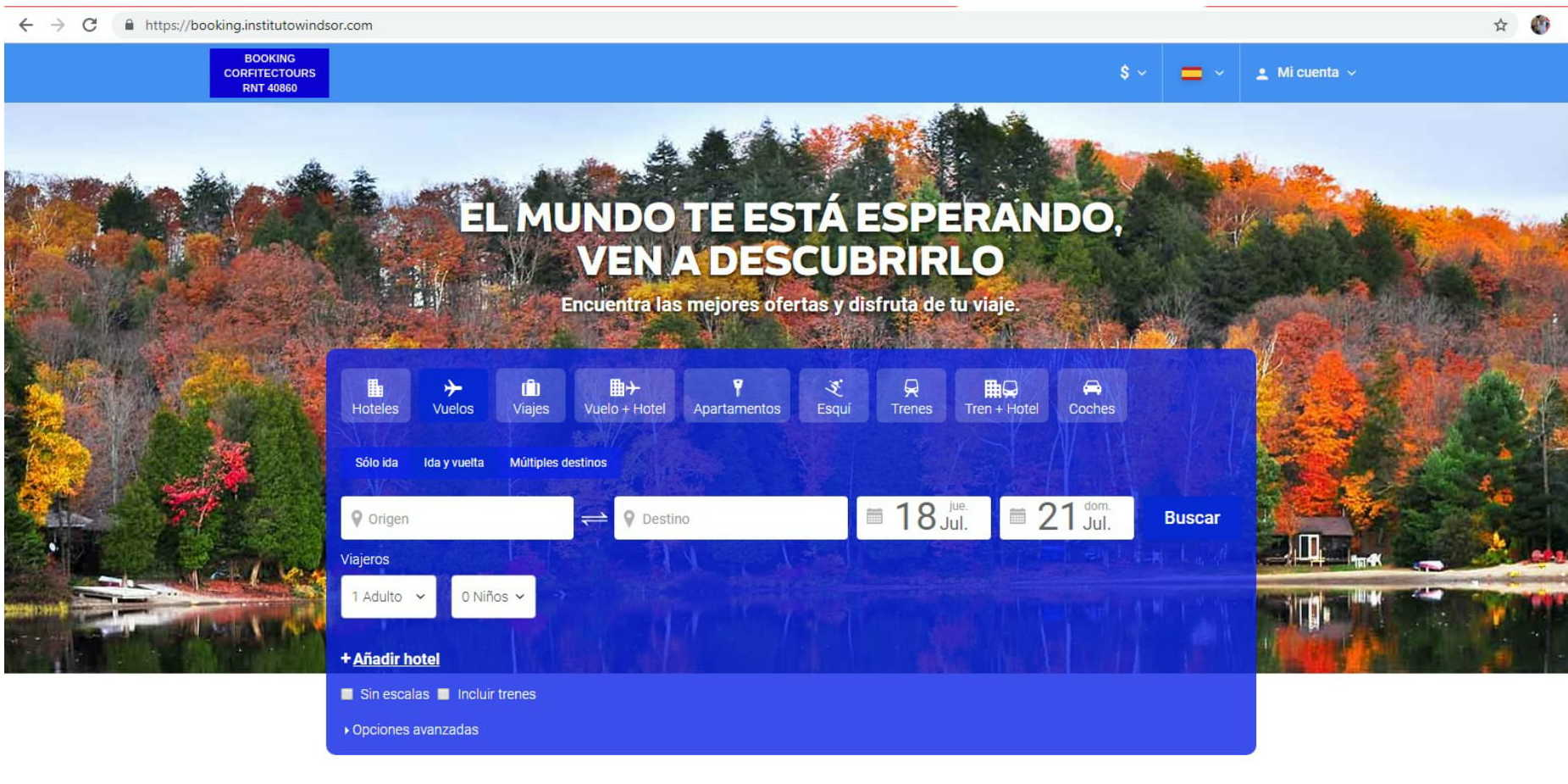
Task: Open the 1 Adulto dropdown
Action: click(x=389, y=597)
